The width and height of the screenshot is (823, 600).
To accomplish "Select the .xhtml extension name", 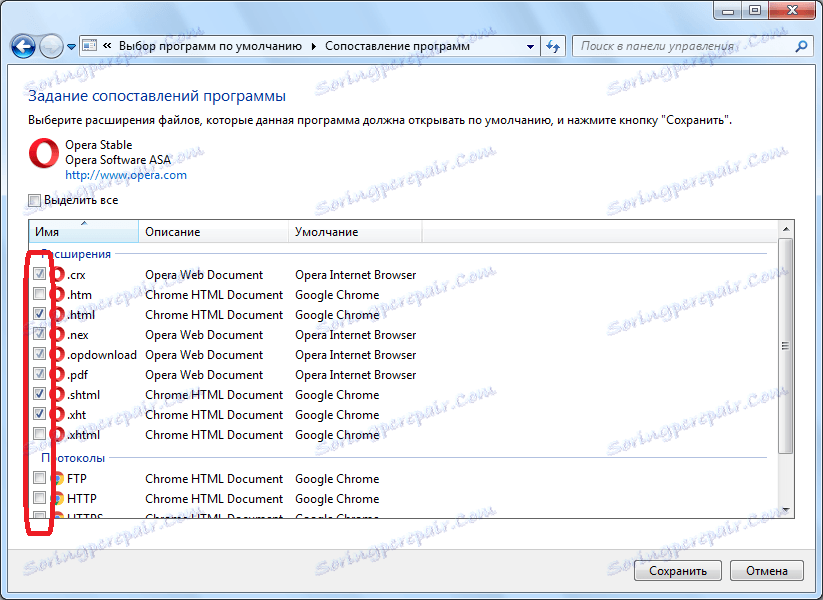I will (x=83, y=435).
